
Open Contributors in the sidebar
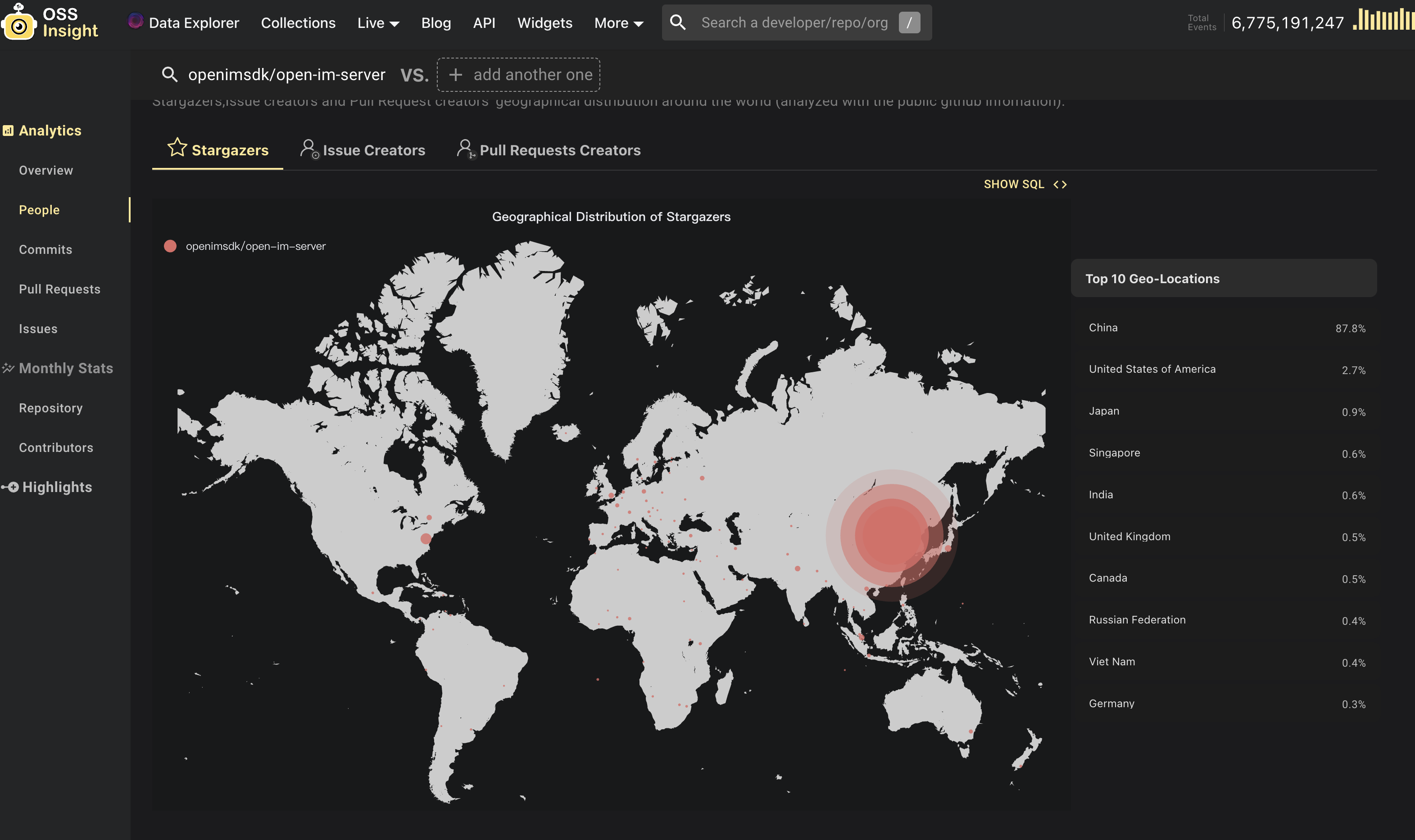[x=55, y=448]
